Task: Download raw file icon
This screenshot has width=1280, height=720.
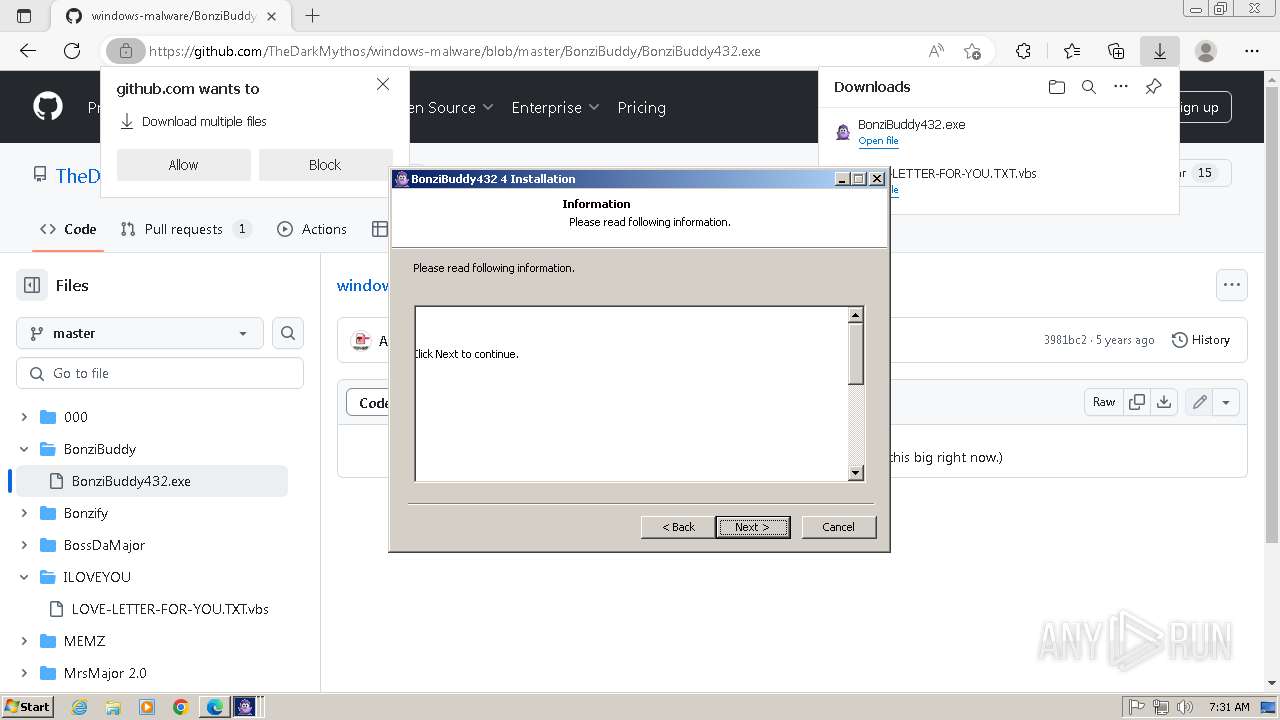Action: point(1164,402)
